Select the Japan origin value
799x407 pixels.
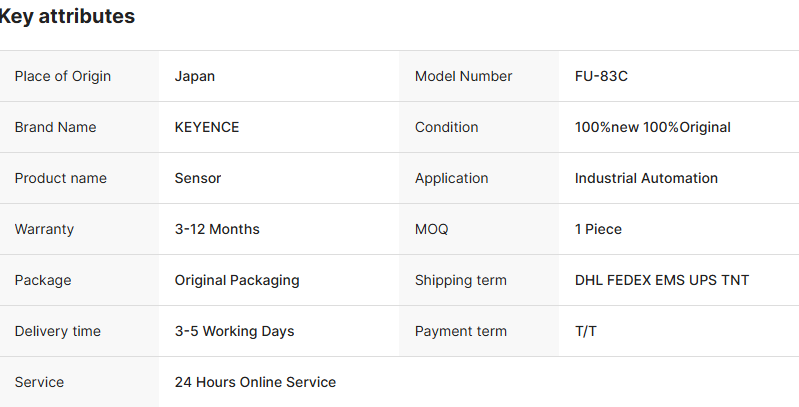click(x=195, y=76)
